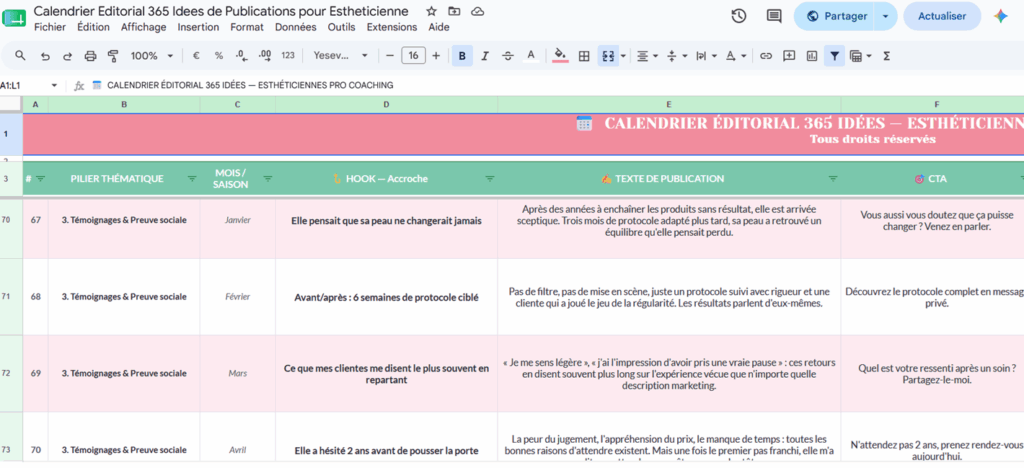Open the table views dropdown
The height and width of the screenshot is (468, 1024).
(861, 56)
